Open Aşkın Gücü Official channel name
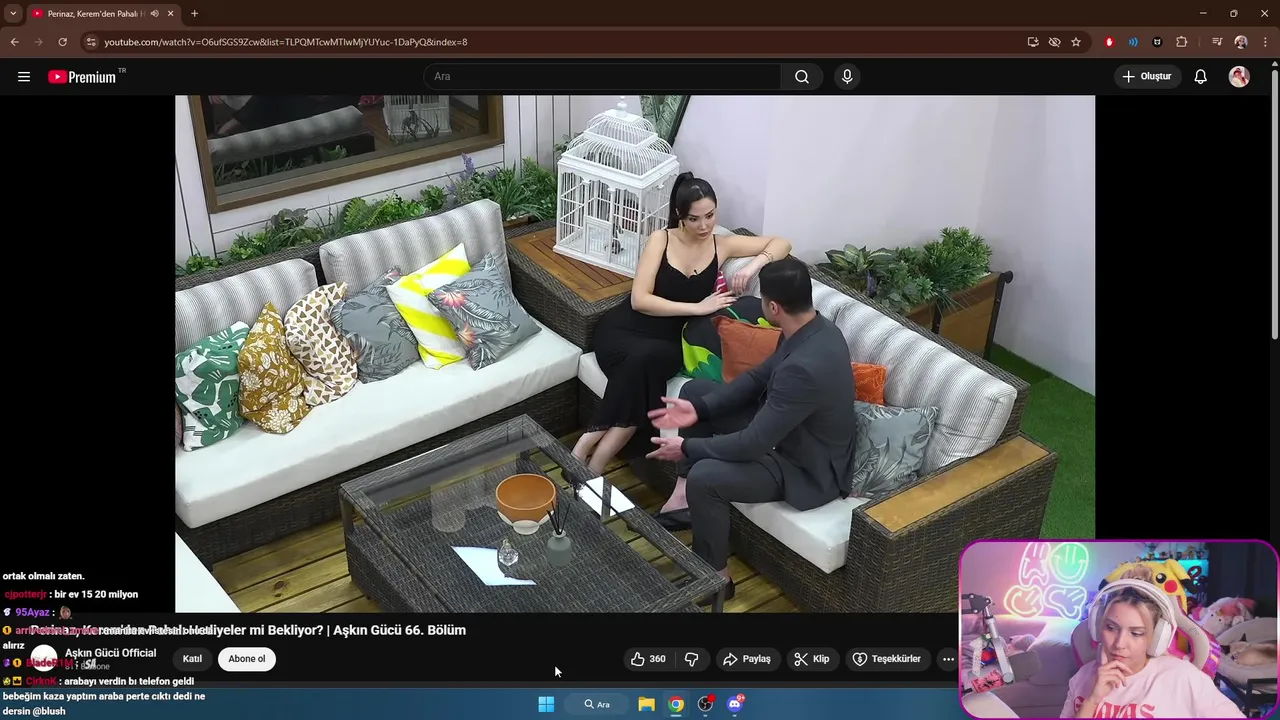This screenshot has width=1280, height=720. 110,653
